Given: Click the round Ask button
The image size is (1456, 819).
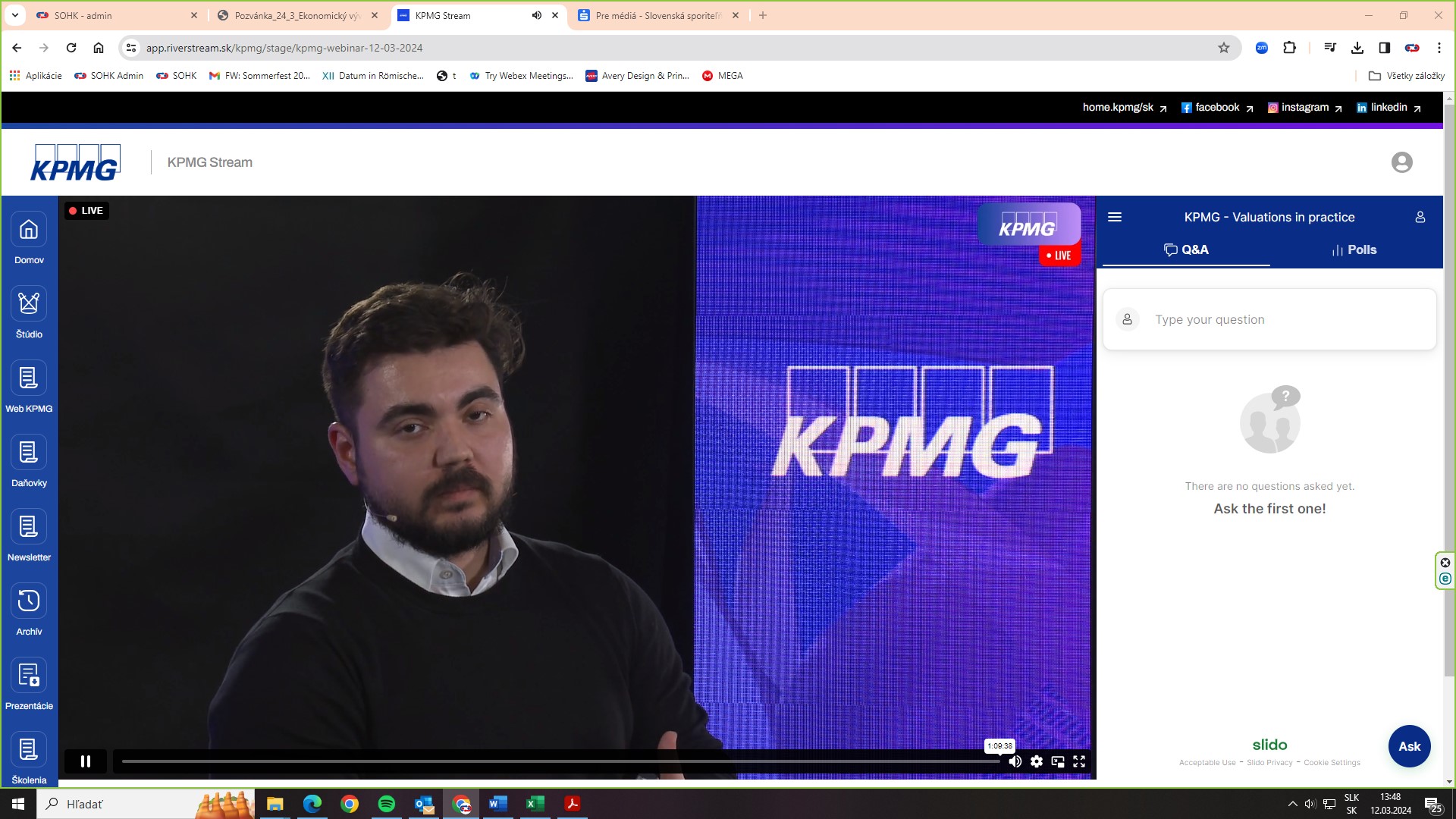Looking at the screenshot, I should [x=1409, y=746].
